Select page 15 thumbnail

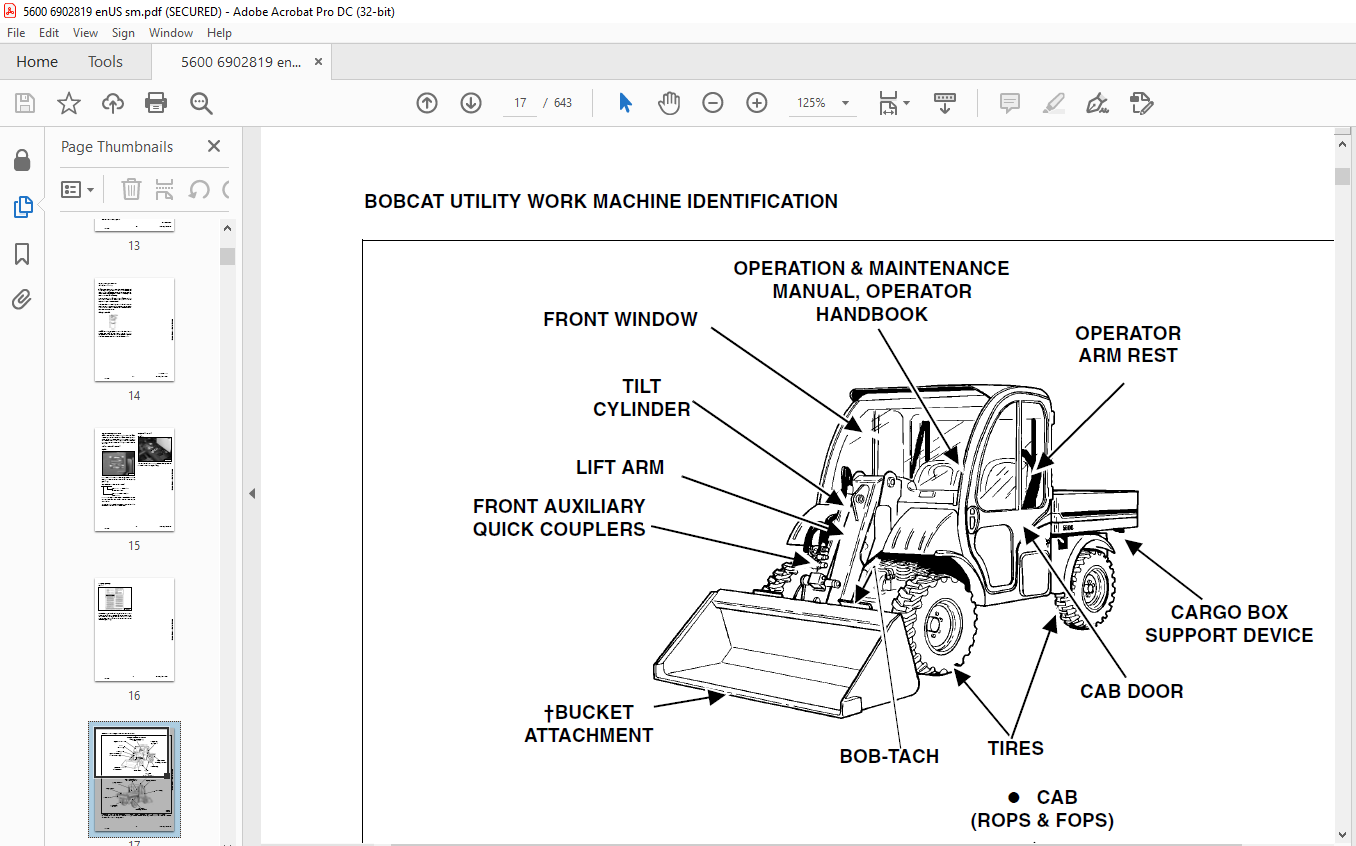tap(134, 479)
